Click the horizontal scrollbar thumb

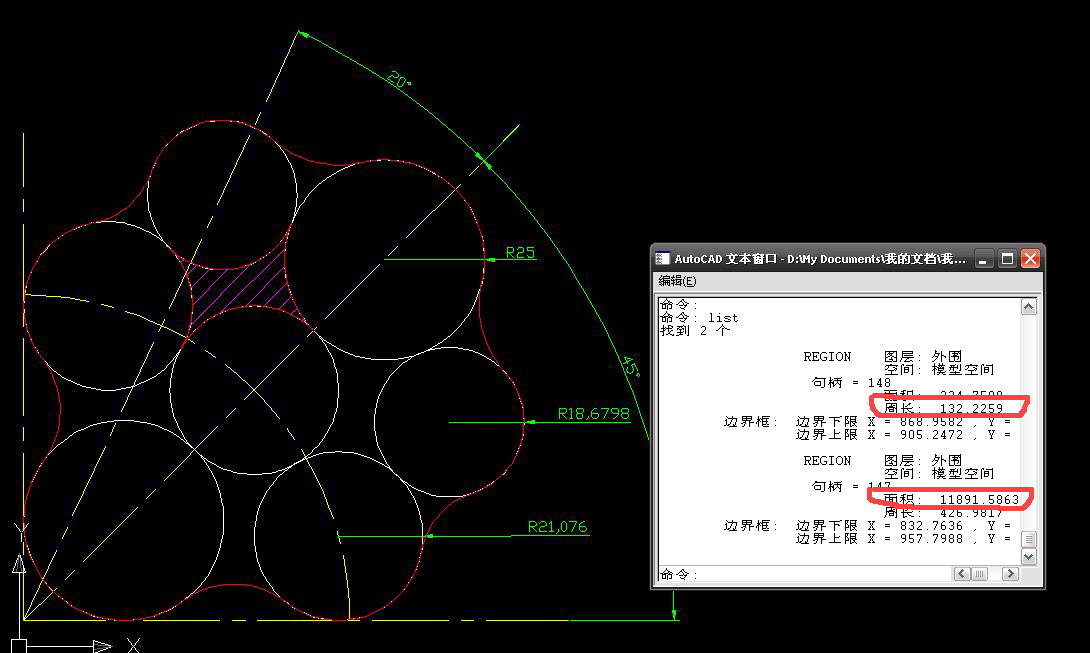tap(979, 574)
